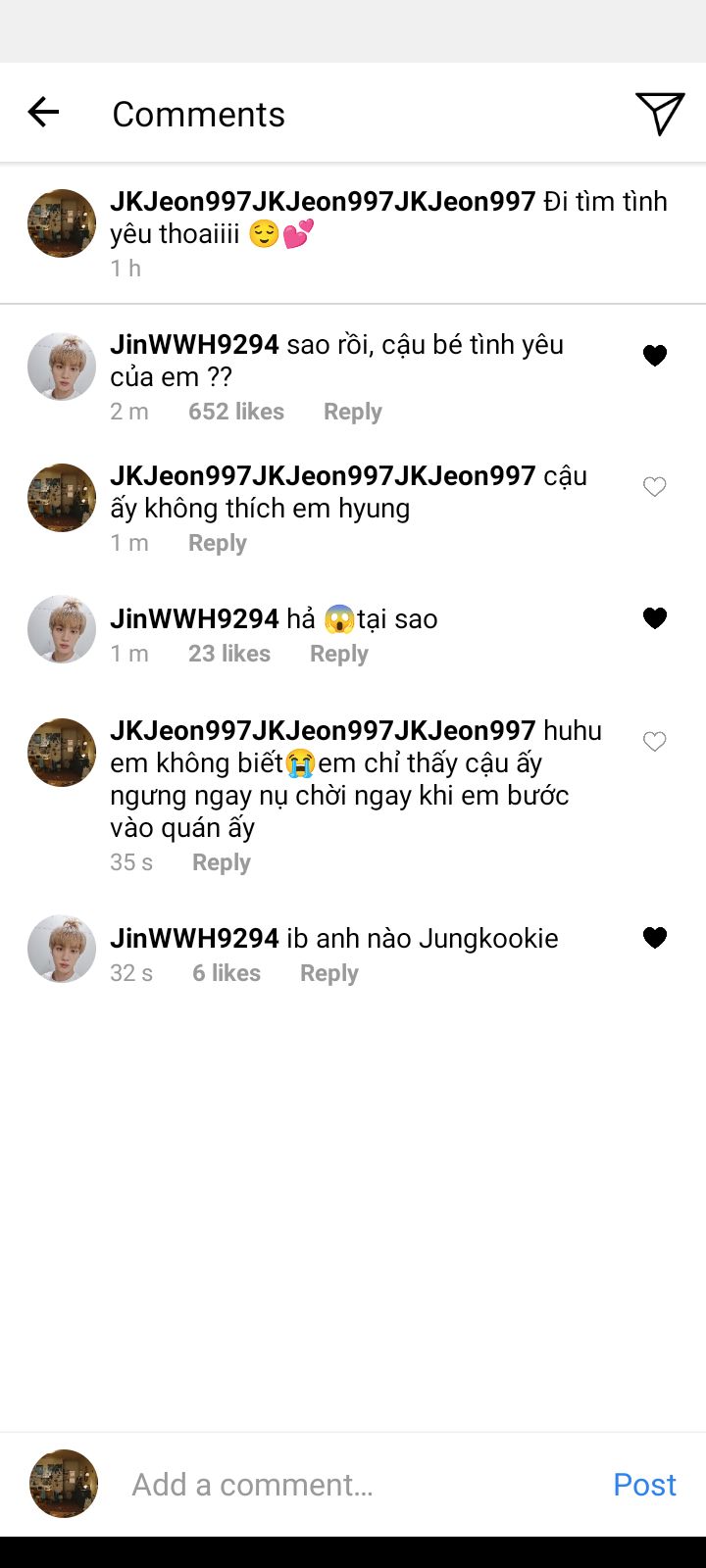
Task: Open JinWWH9294 username on 'hả tại sao' comment
Action: [x=194, y=619]
